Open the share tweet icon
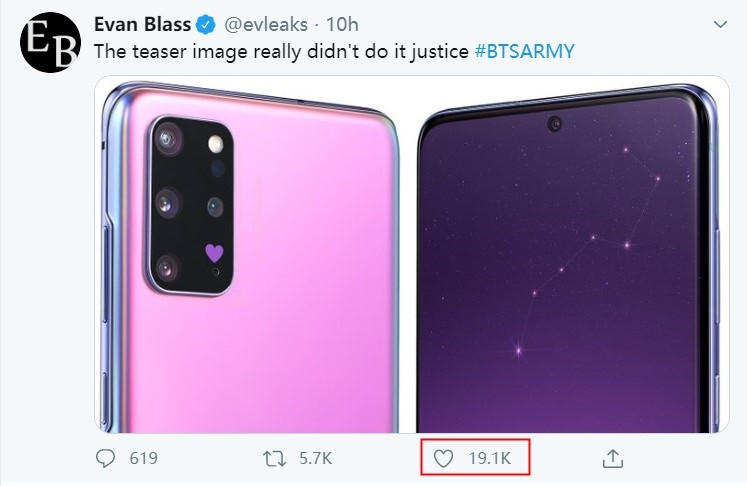Viewport: 747px width, 486px height. click(613, 459)
